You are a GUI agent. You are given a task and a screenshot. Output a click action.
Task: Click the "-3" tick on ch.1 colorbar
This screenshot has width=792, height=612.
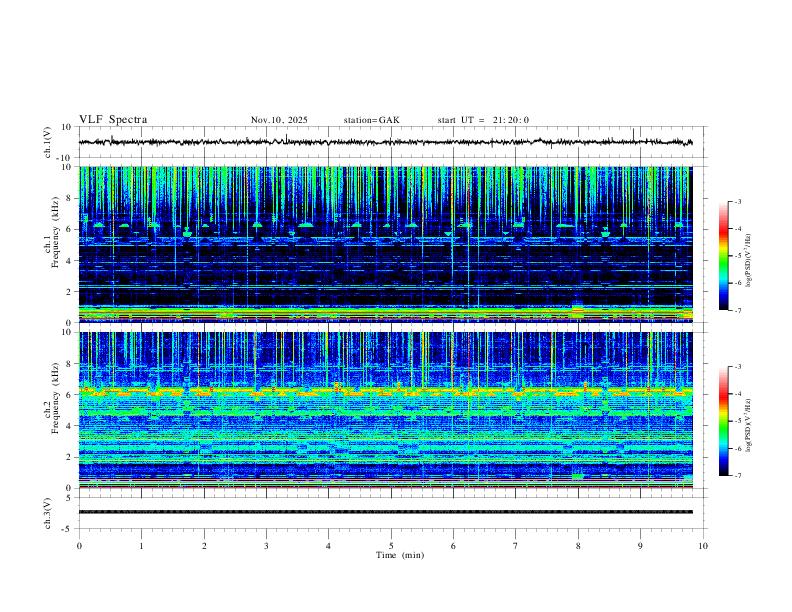pos(738,201)
